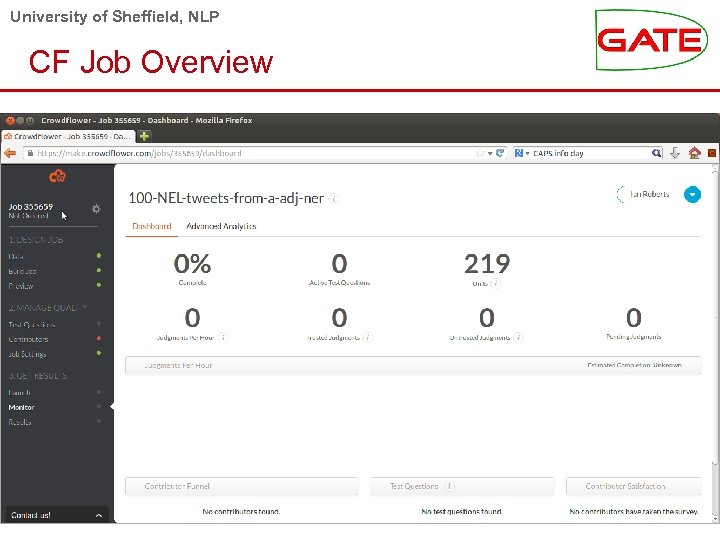Click the padlock icon in the URL bar
This screenshot has width=720, height=540.
[30, 153]
